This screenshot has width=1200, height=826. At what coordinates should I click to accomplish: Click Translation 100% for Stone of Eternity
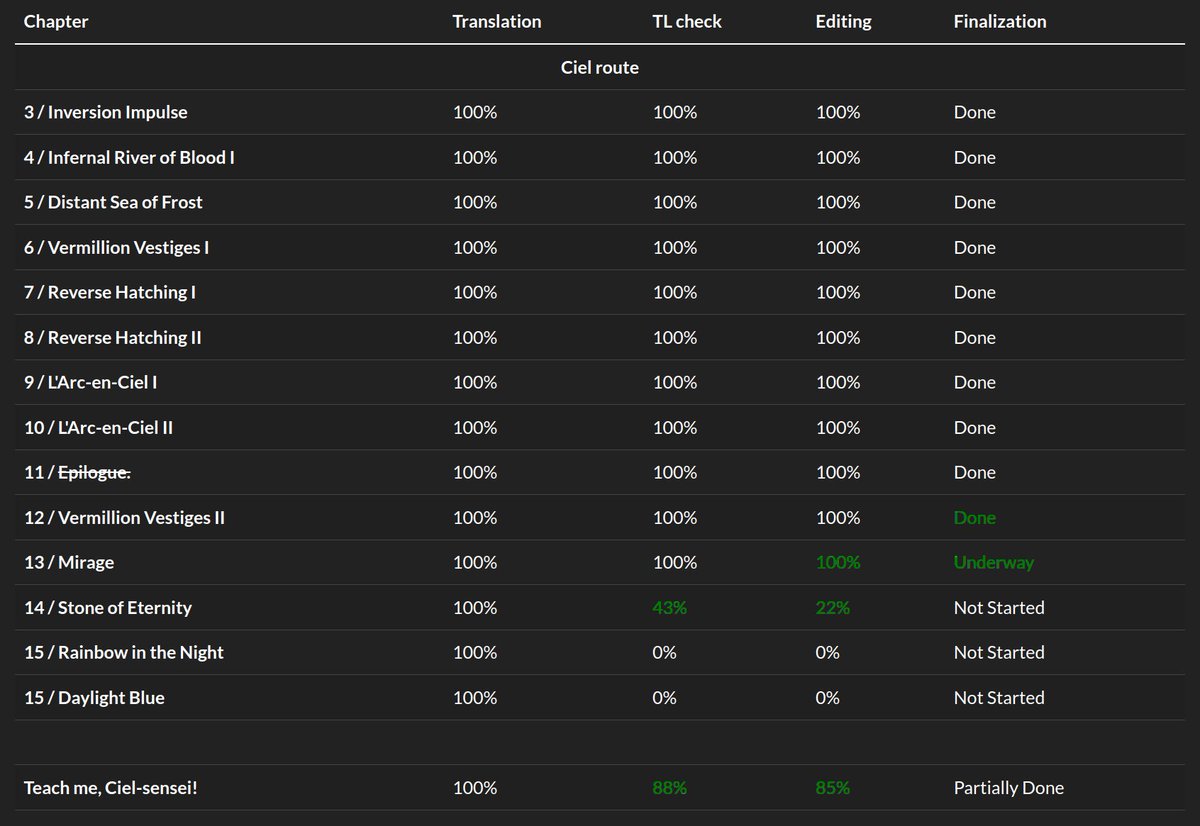(x=475, y=607)
